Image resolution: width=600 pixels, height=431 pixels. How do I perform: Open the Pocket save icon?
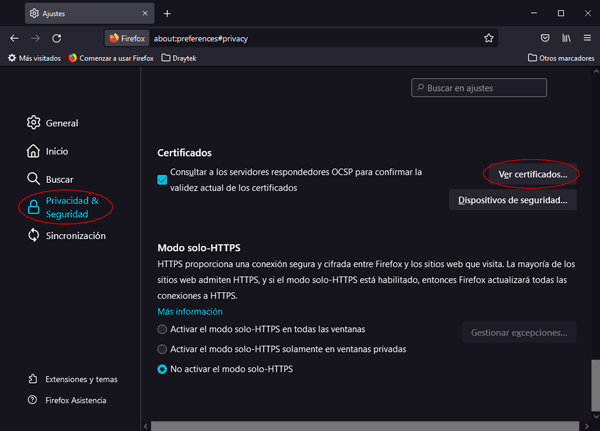[545, 38]
